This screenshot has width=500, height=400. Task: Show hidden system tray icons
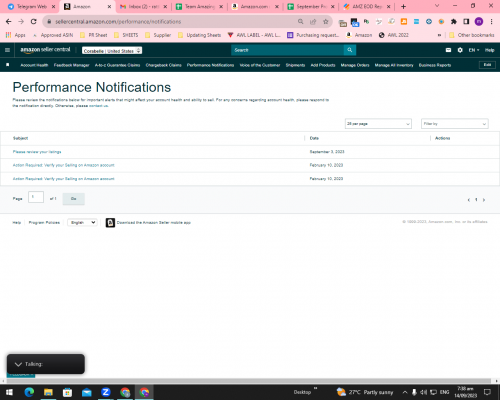(x=405, y=392)
